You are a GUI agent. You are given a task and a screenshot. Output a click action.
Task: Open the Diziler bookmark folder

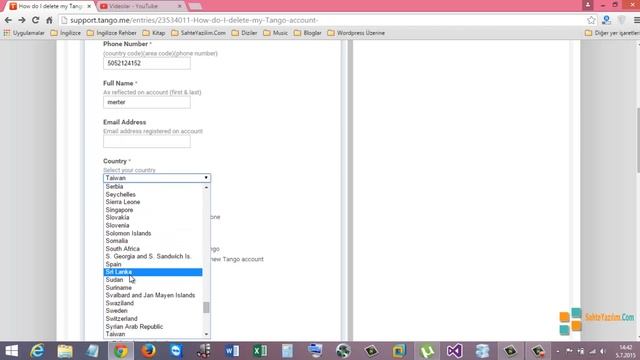point(244,33)
